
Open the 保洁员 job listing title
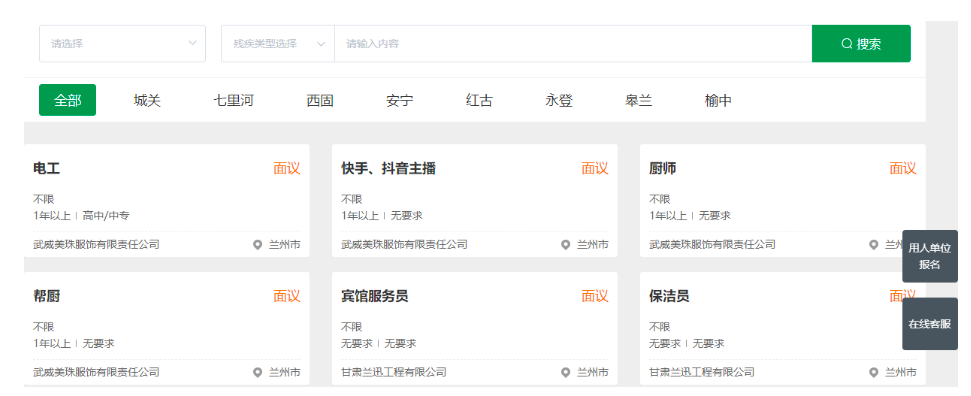(x=669, y=296)
